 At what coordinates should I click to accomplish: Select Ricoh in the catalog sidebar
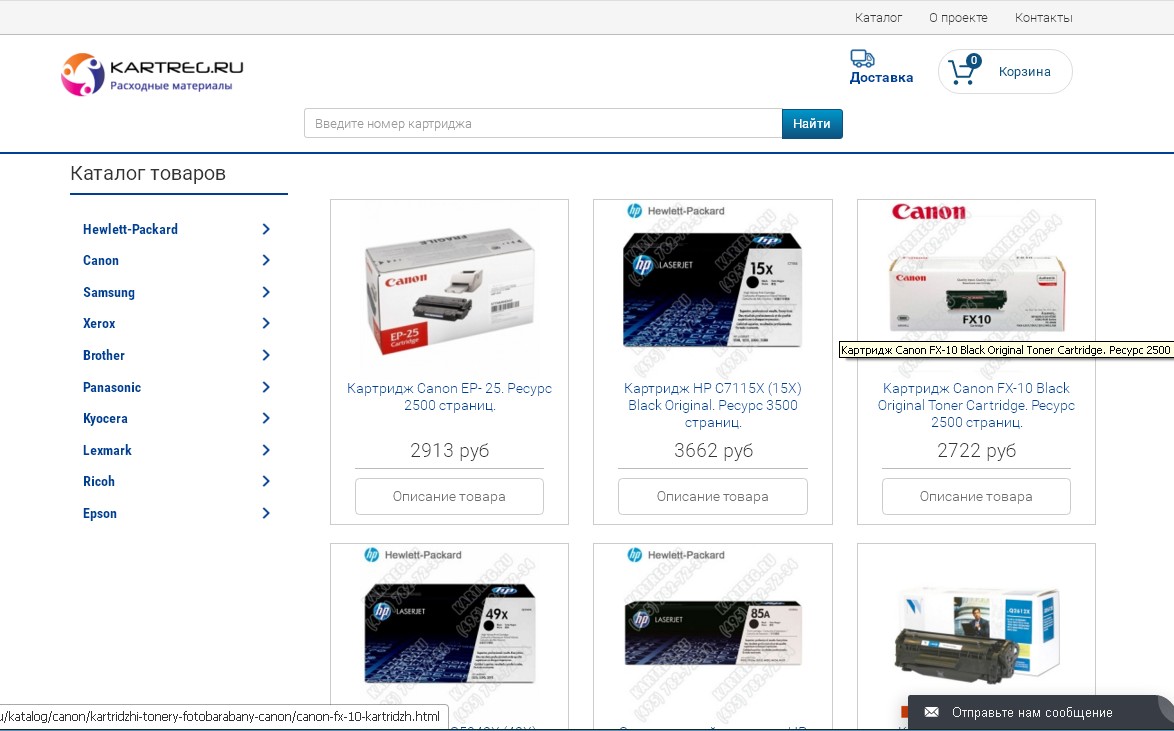click(x=99, y=482)
